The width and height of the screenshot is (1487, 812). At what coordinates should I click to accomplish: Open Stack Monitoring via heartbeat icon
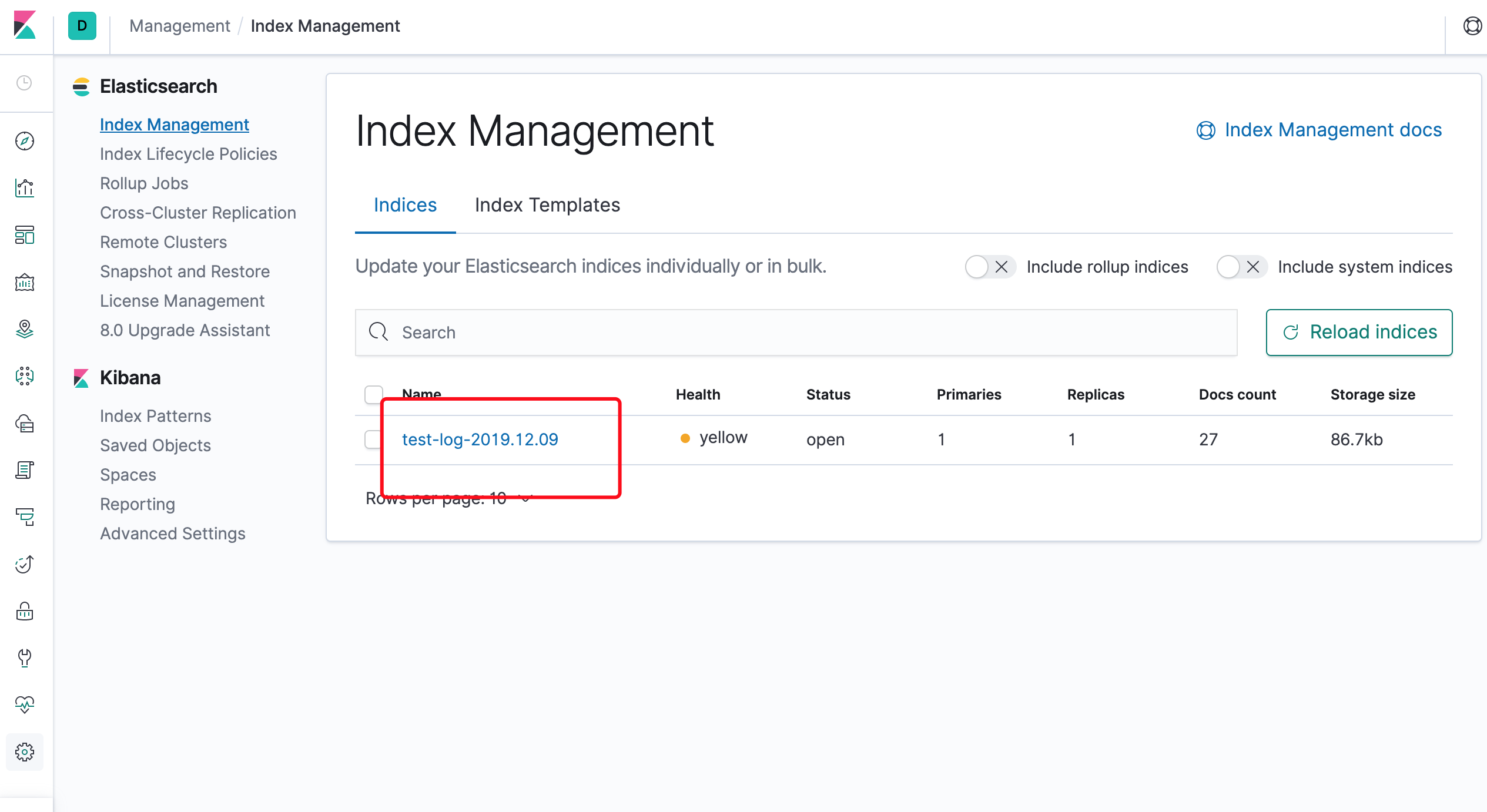pyautogui.click(x=25, y=704)
